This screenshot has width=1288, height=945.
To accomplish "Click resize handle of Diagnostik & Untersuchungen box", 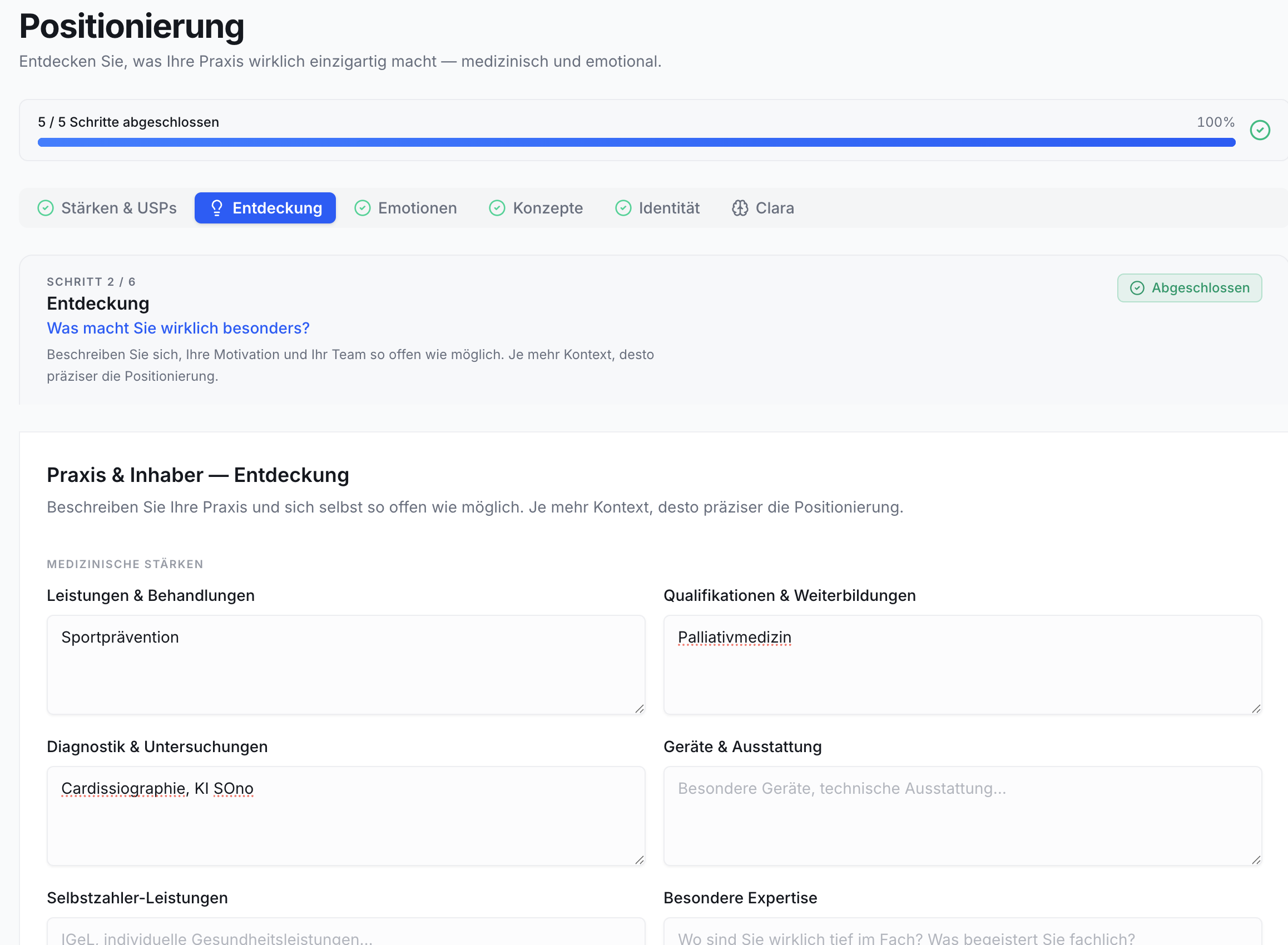I will click(x=639, y=860).
